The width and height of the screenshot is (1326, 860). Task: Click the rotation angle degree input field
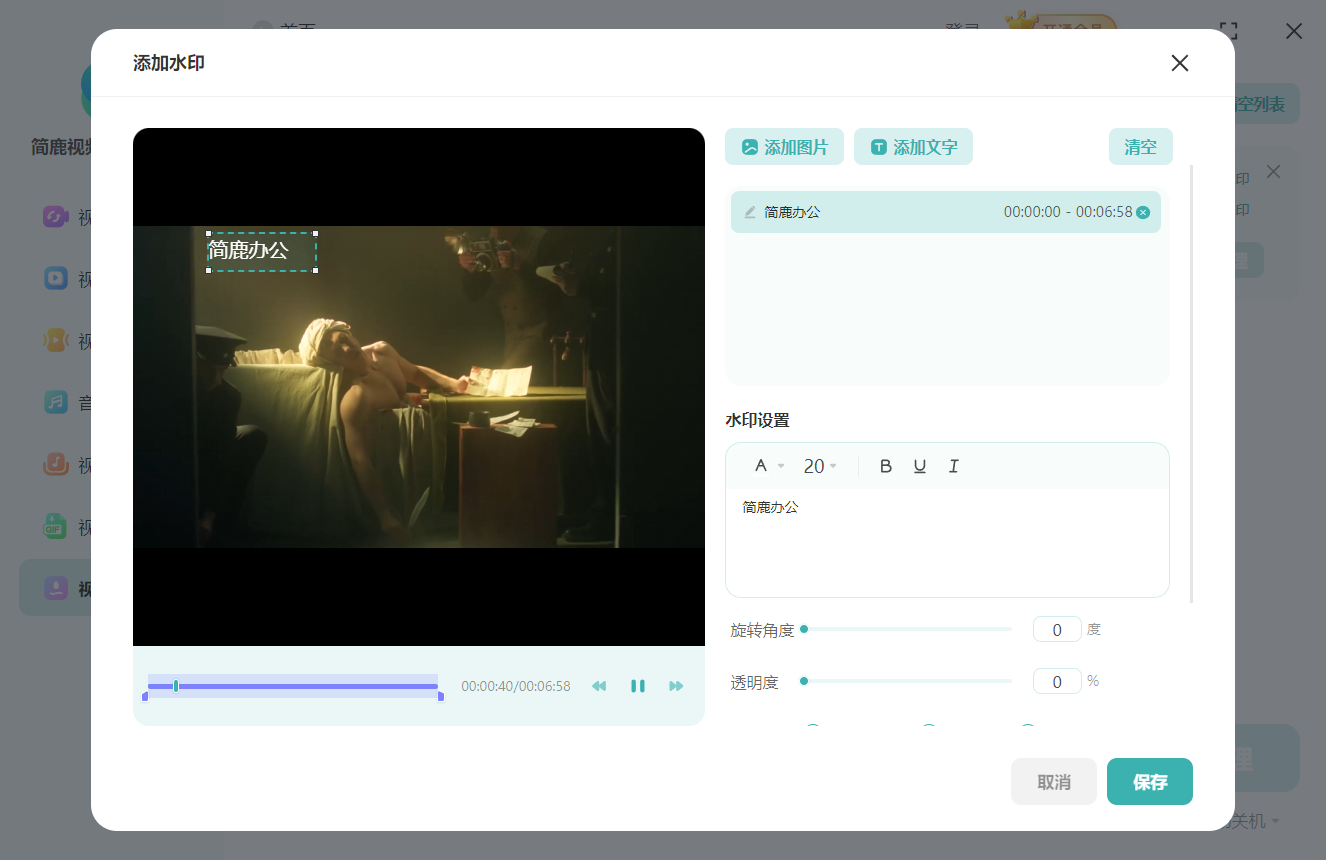coord(1056,629)
